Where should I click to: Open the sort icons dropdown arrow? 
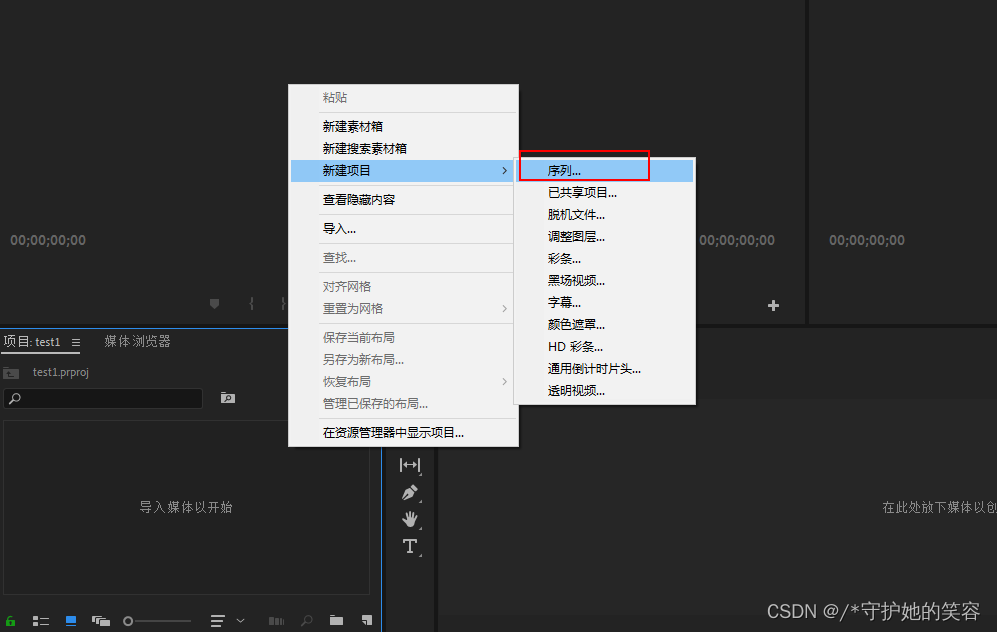[240, 621]
